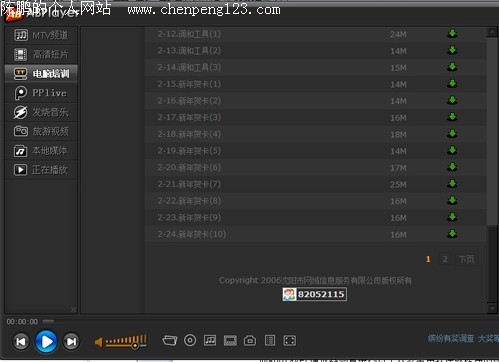Click the playback progress bar
499x362 pixels.
[x=48, y=321]
